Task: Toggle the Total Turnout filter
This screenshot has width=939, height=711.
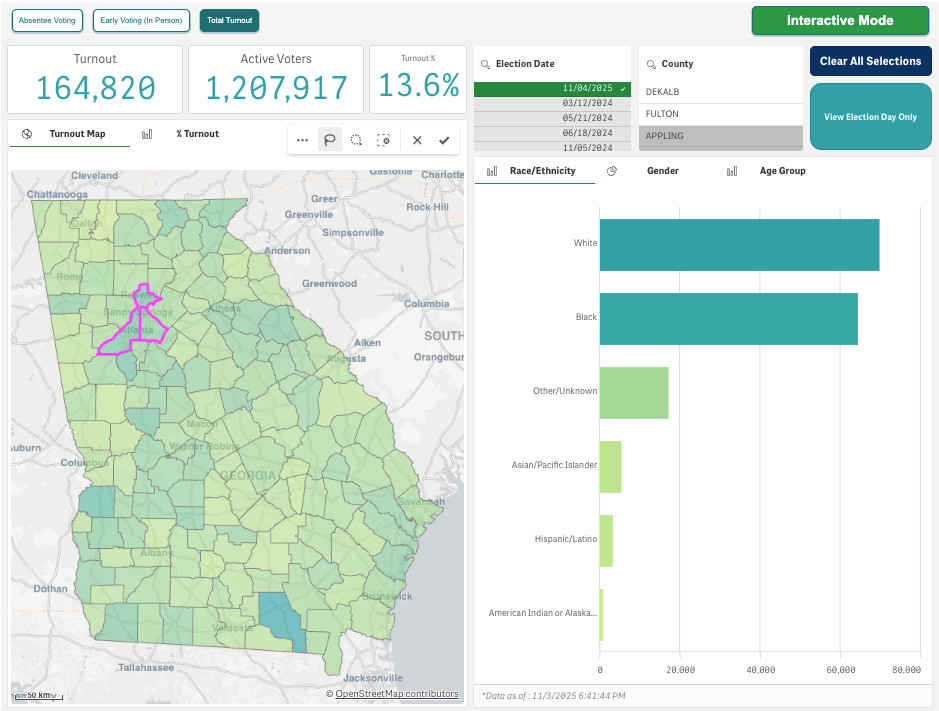Action: 229,20
